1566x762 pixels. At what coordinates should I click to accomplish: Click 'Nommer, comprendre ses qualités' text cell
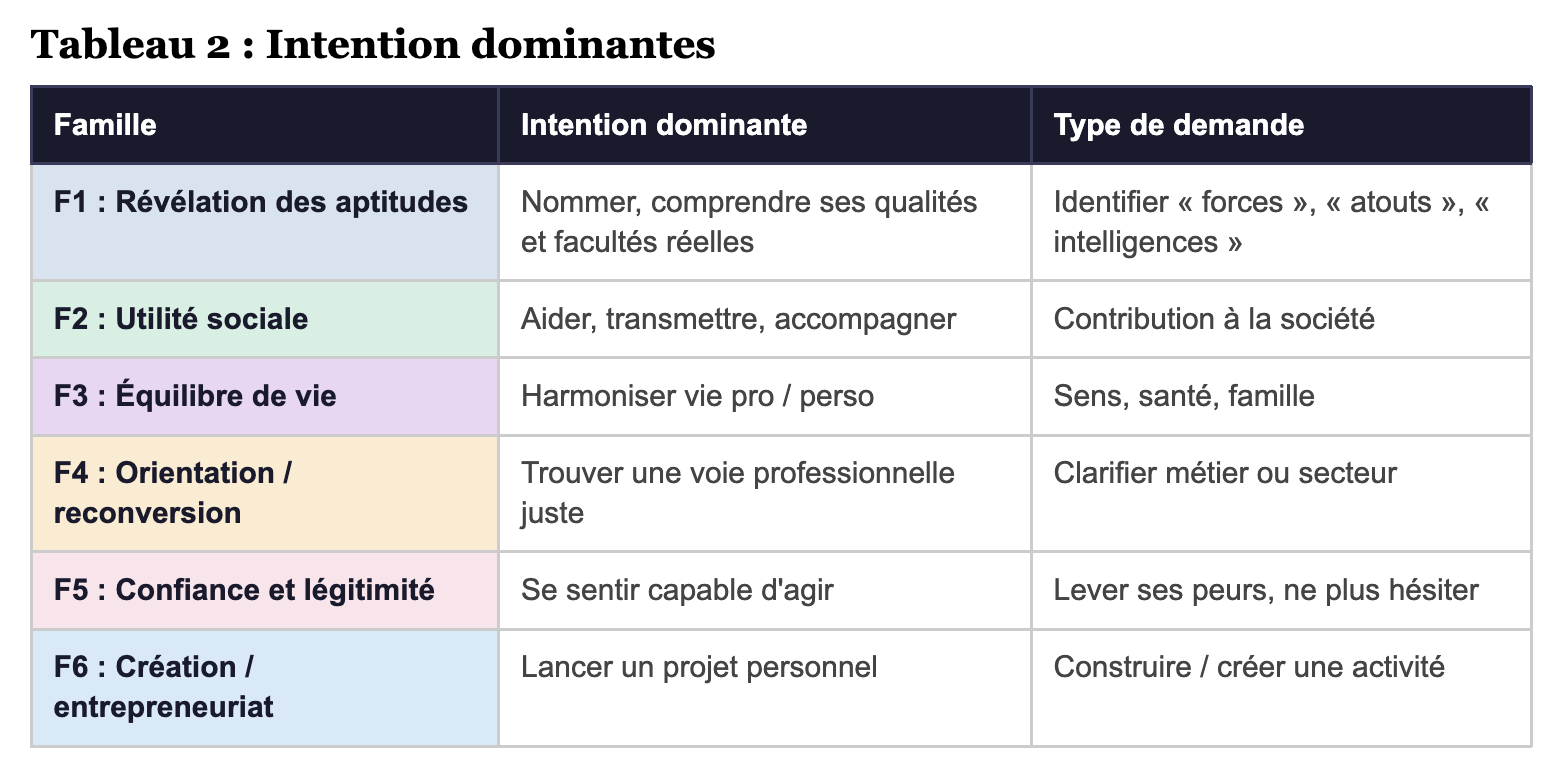tap(749, 222)
